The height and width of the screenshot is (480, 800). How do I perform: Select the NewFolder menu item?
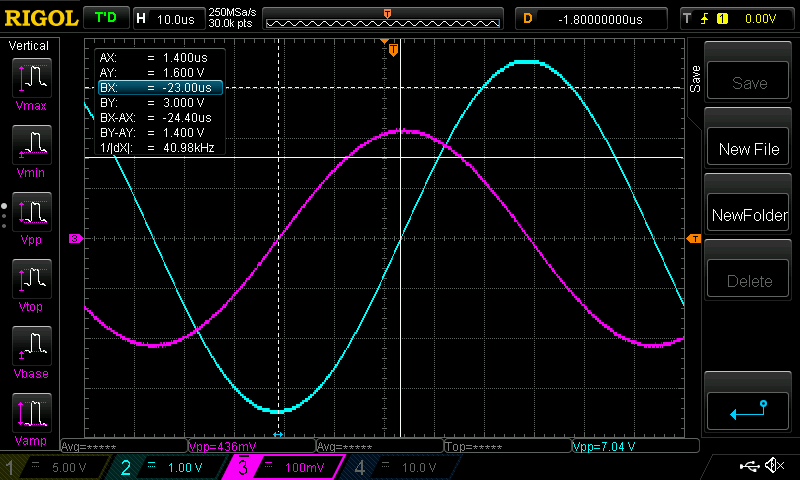(x=749, y=215)
